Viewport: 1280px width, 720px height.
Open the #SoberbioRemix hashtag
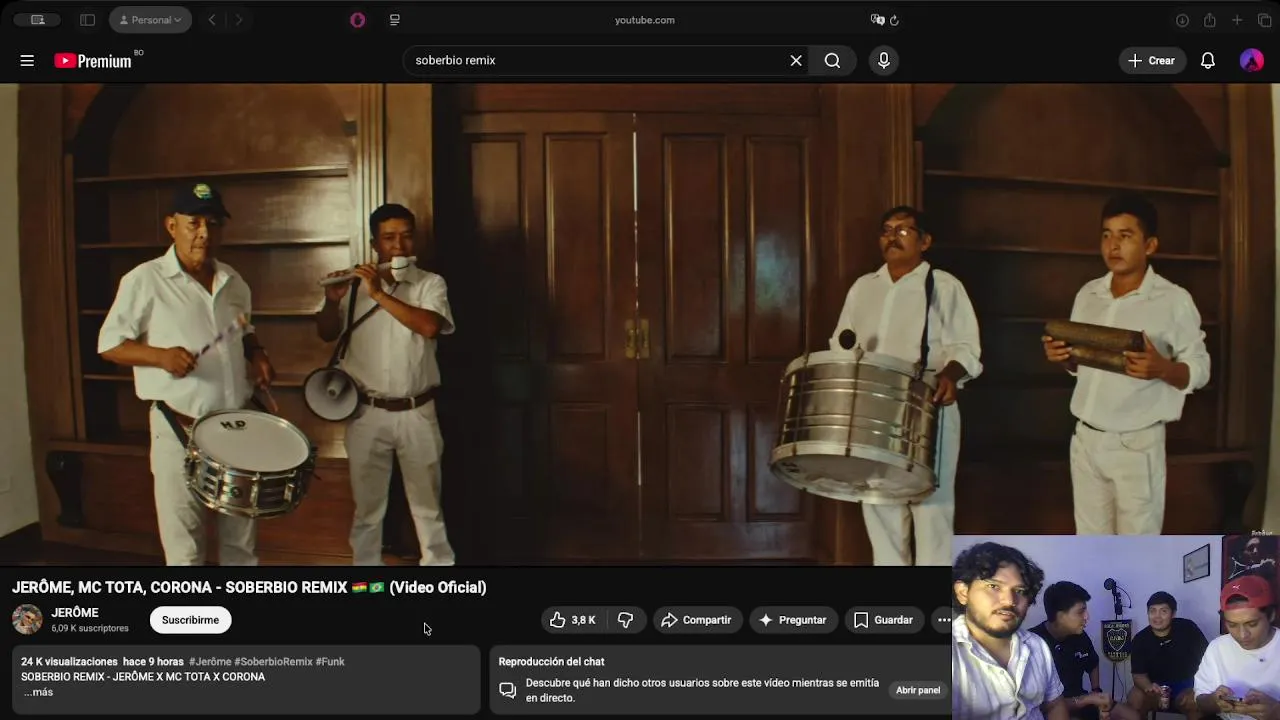point(273,662)
